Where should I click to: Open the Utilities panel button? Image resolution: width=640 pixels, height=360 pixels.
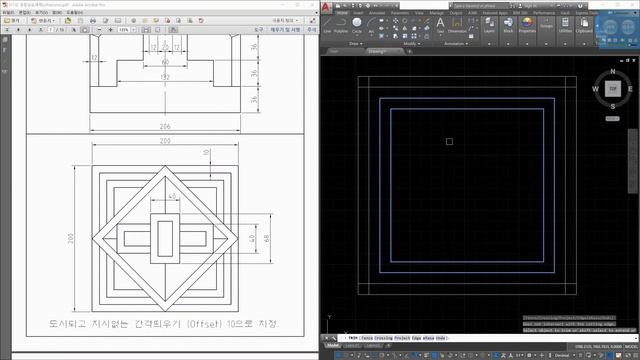(x=565, y=26)
